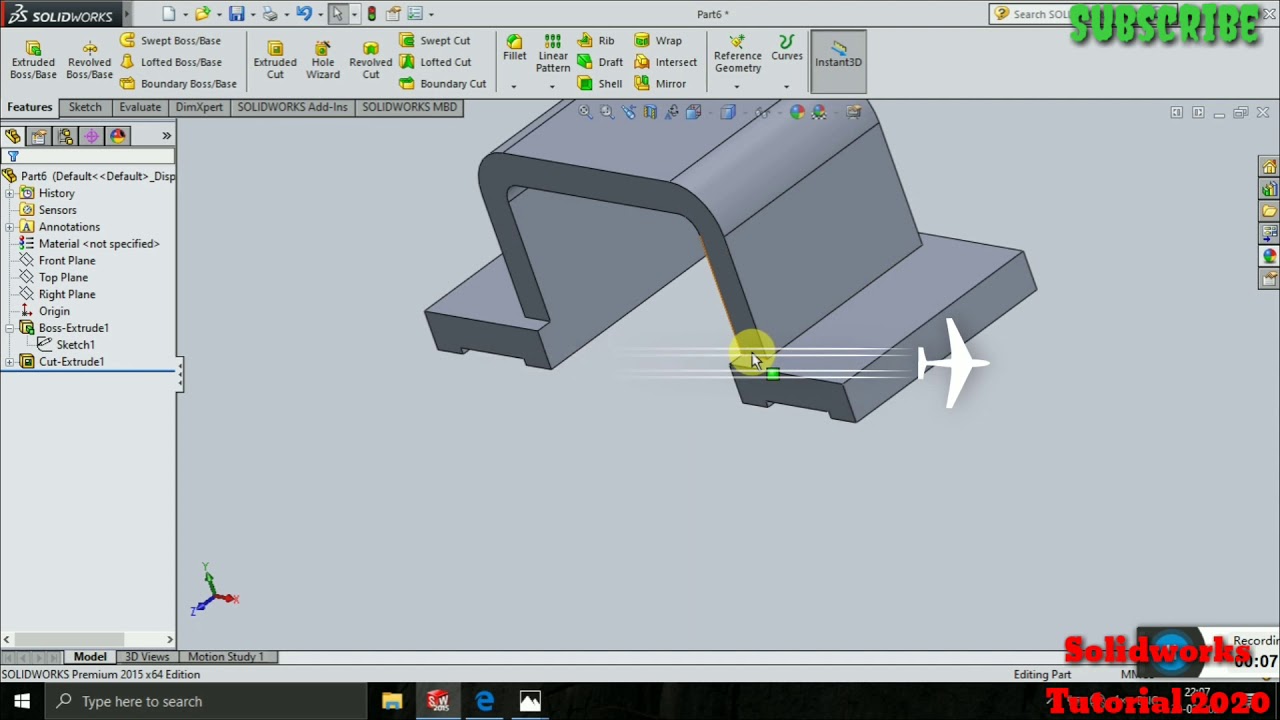
Task: Open the 3D Views tab
Action: pos(147,657)
